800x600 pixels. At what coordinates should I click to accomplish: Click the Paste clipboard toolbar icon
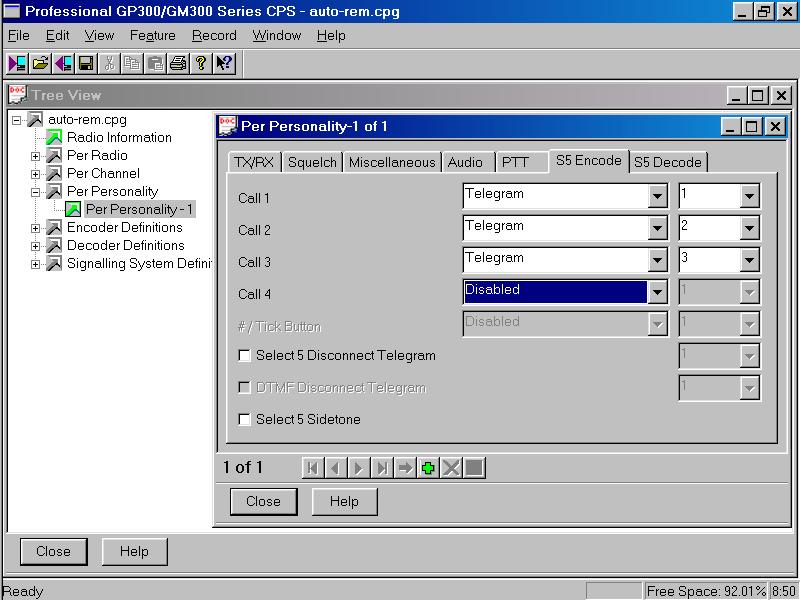pos(155,63)
